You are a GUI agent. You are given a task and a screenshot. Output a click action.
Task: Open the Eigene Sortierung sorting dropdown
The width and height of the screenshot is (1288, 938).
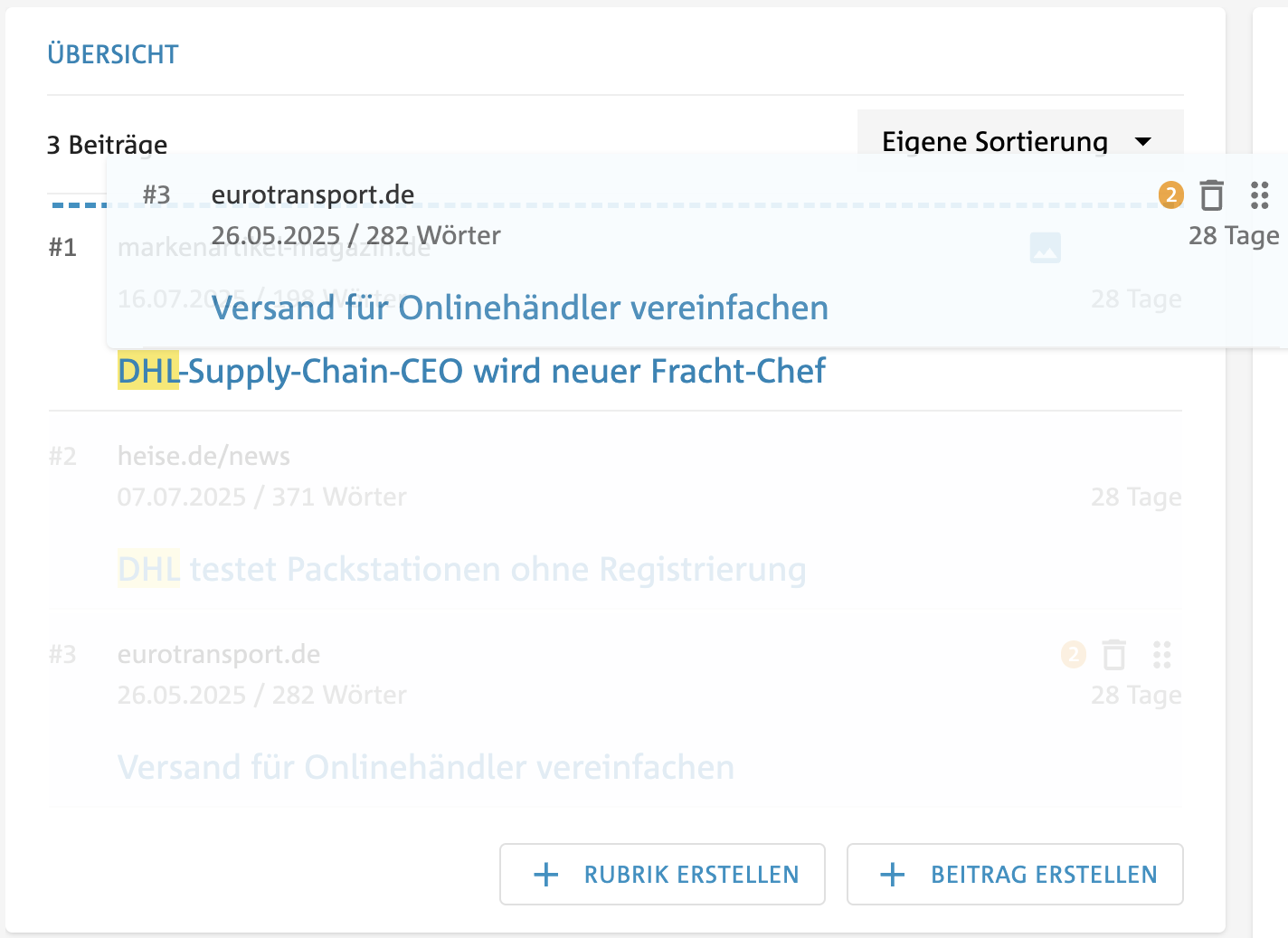1019,141
